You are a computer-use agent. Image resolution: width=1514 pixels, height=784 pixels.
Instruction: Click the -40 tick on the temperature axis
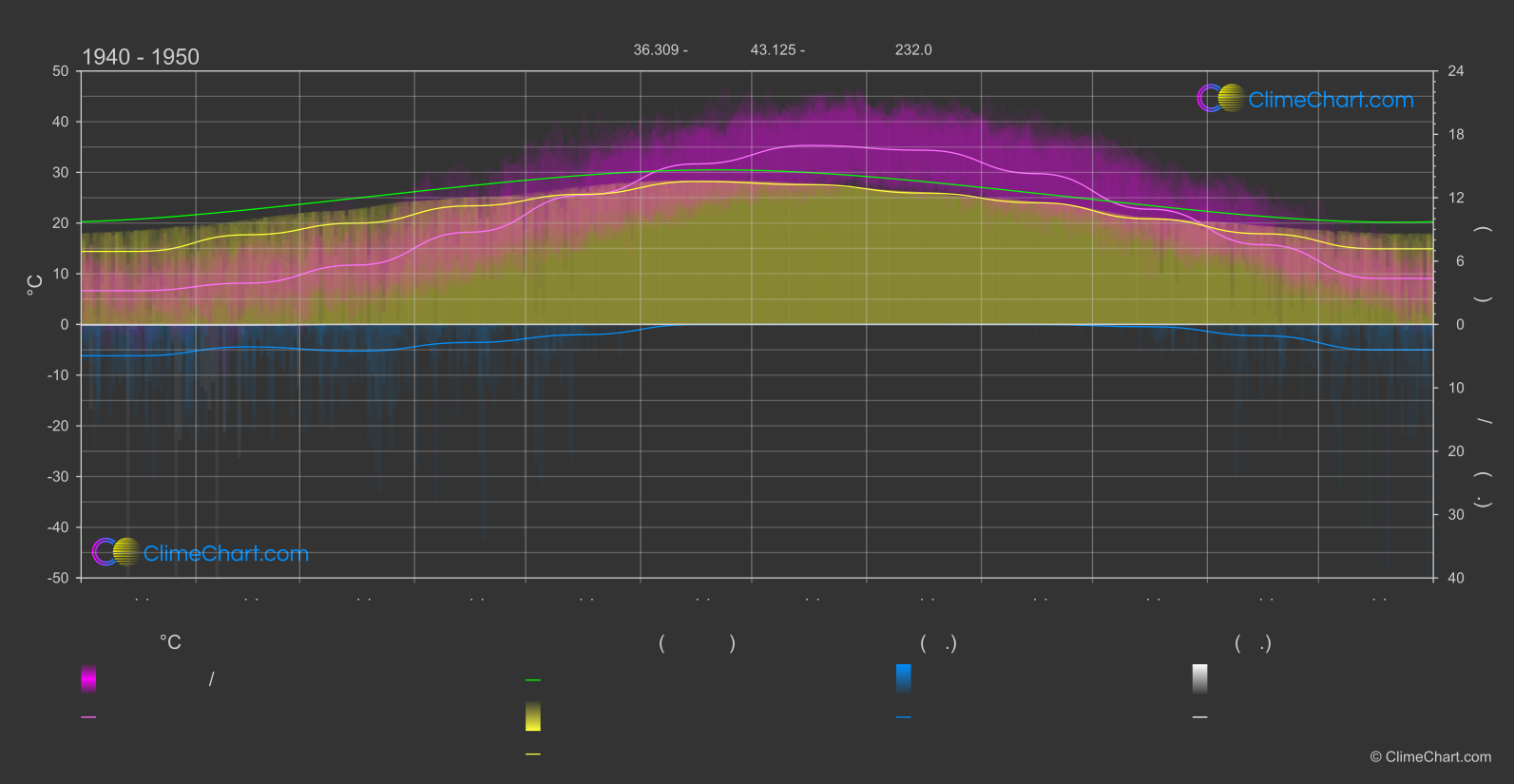click(x=59, y=527)
